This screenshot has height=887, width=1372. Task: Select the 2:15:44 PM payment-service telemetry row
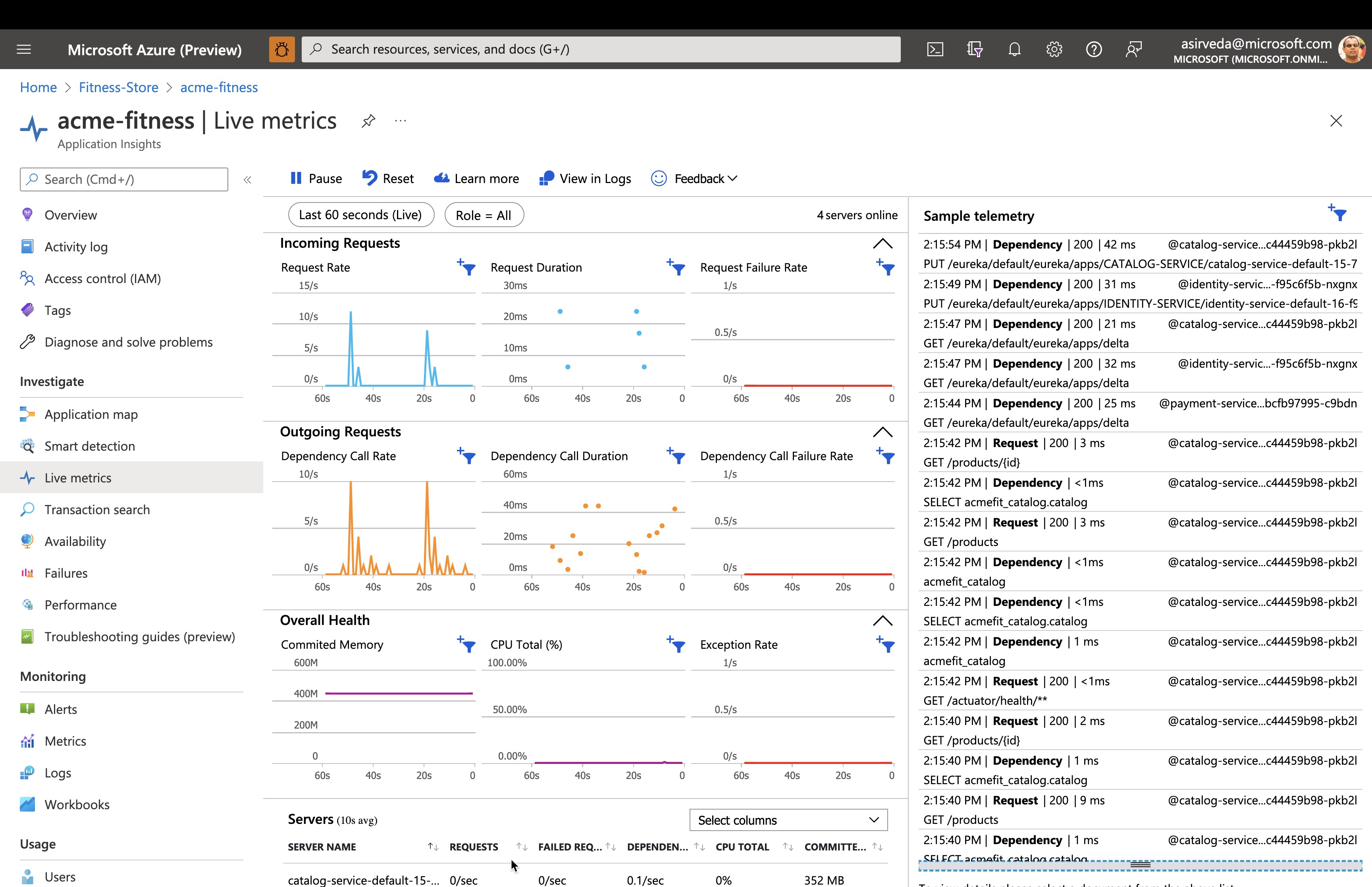coord(1140,413)
